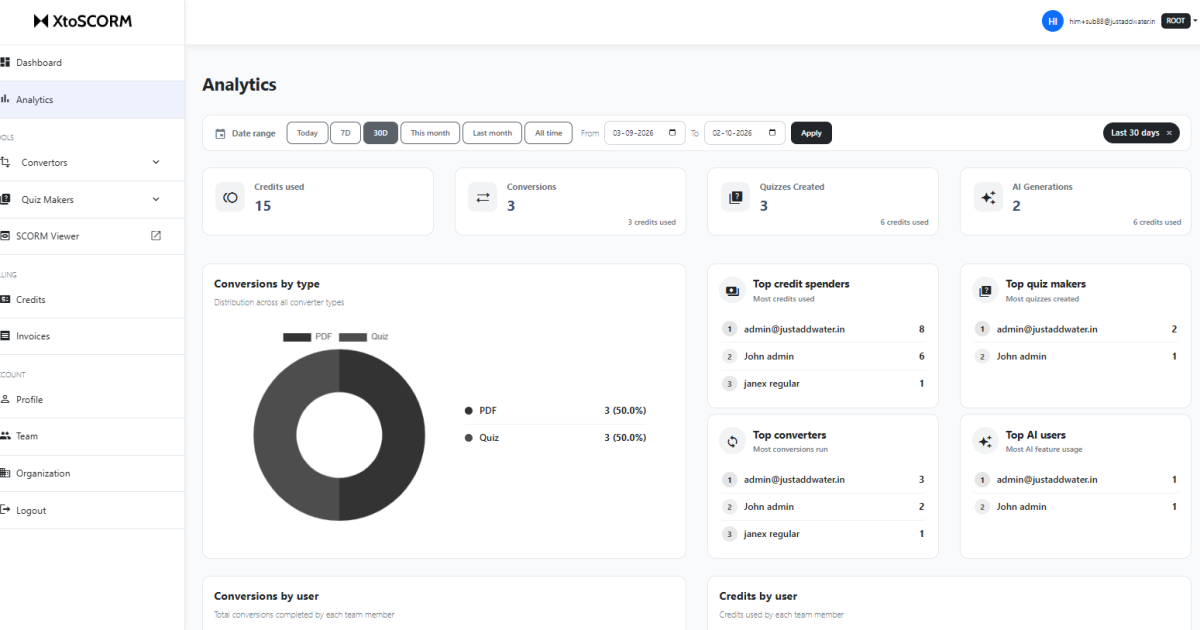Click the Top quiz makers icon
The image size is (1200, 630).
point(985,290)
